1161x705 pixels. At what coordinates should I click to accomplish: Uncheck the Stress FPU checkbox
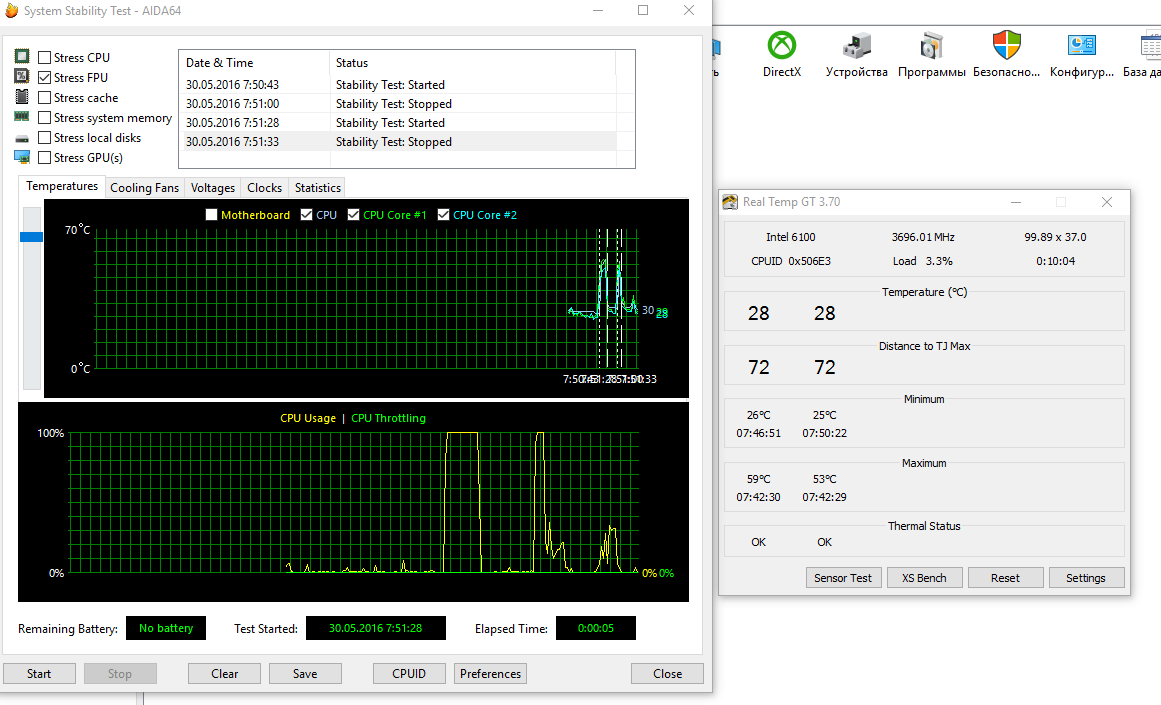coord(44,77)
